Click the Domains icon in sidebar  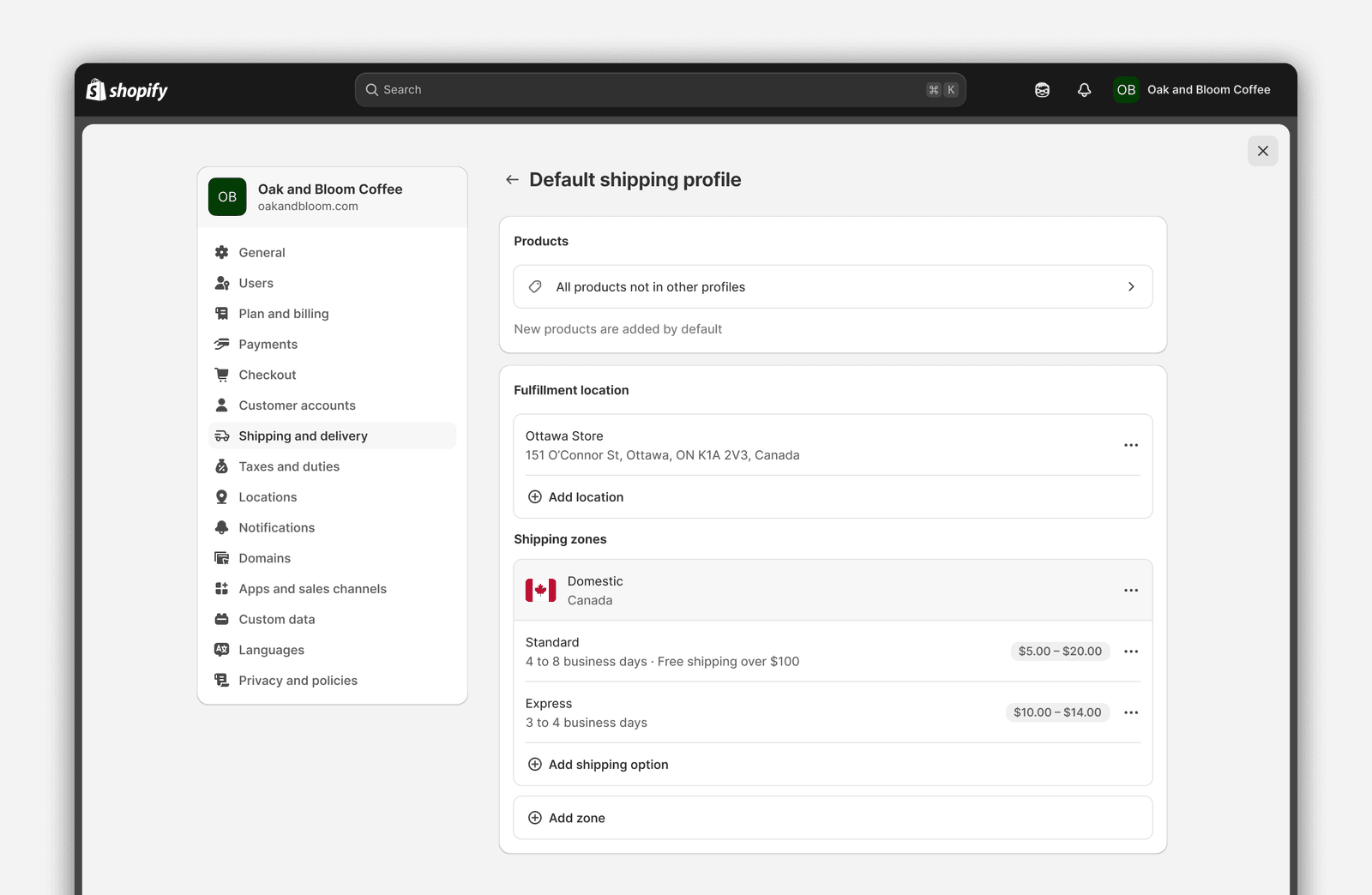click(x=221, y=558)
